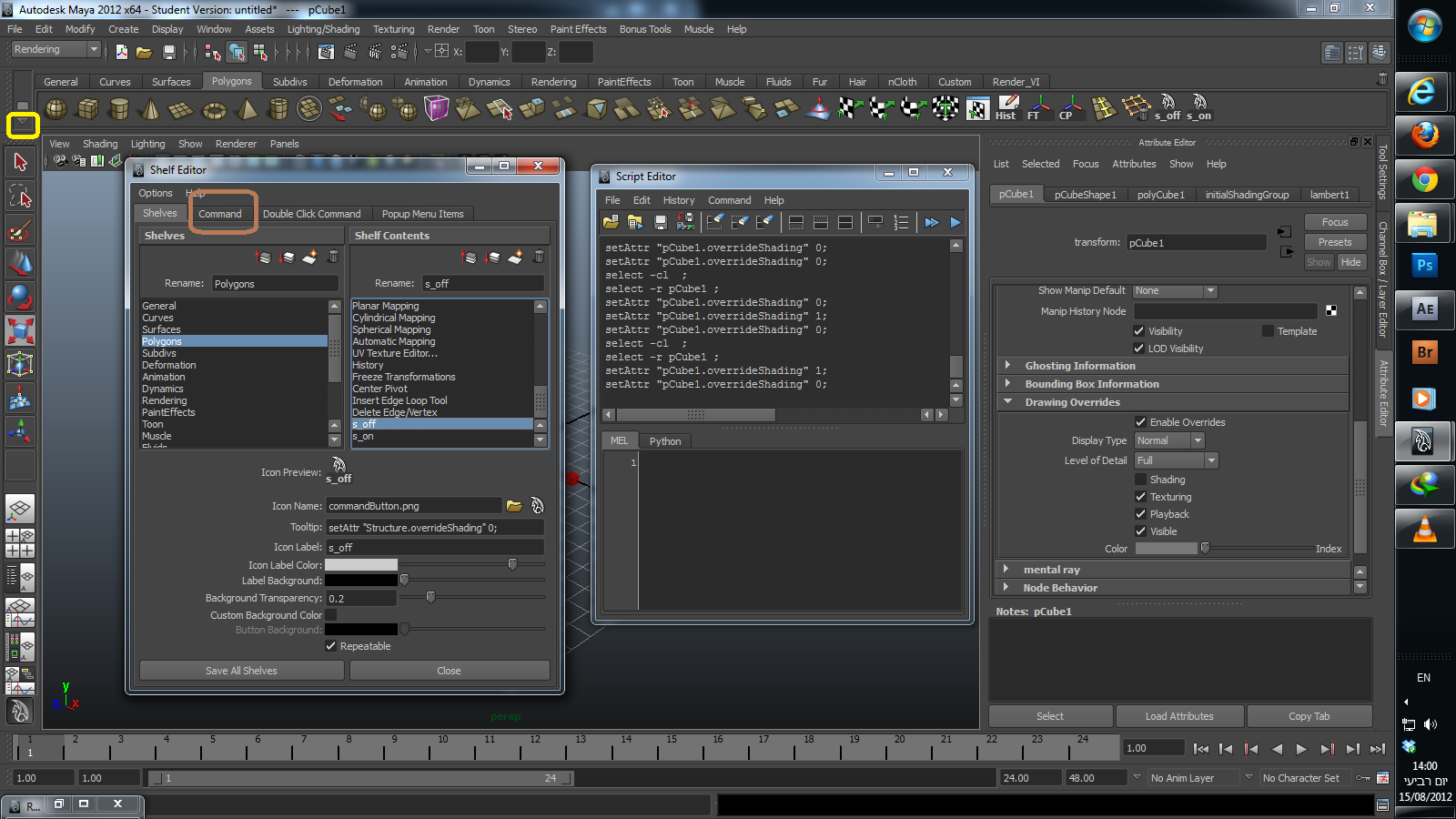Toggle the Repeatable checkbox
Screen dimensions: 1456x819
(331, 646)
